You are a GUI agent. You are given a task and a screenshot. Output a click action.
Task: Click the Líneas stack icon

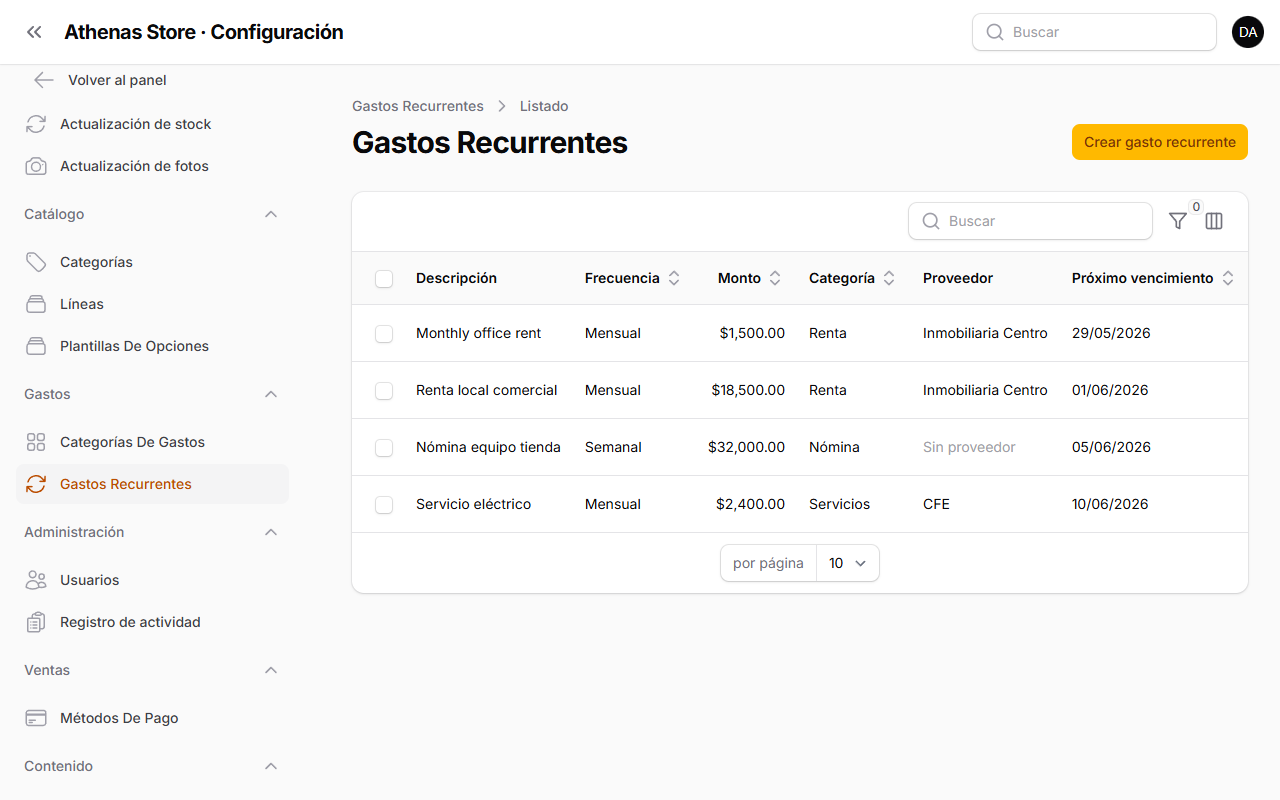pyautogui.click(x=36, y=304)
